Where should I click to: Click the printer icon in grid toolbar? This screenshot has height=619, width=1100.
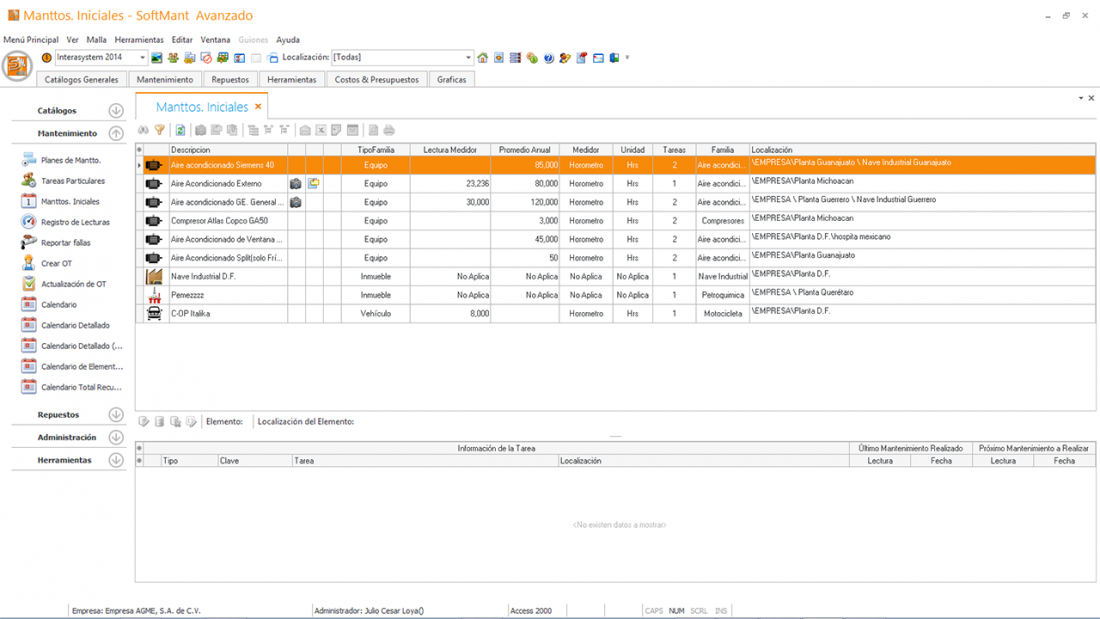pyautogui.click(x=389, y=130)
